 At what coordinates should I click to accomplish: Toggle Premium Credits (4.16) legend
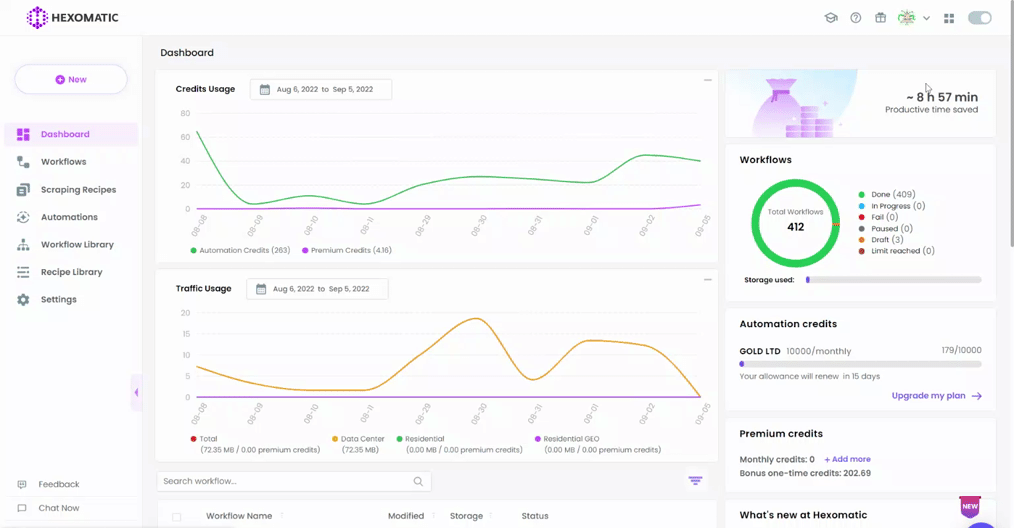[347, 250]
